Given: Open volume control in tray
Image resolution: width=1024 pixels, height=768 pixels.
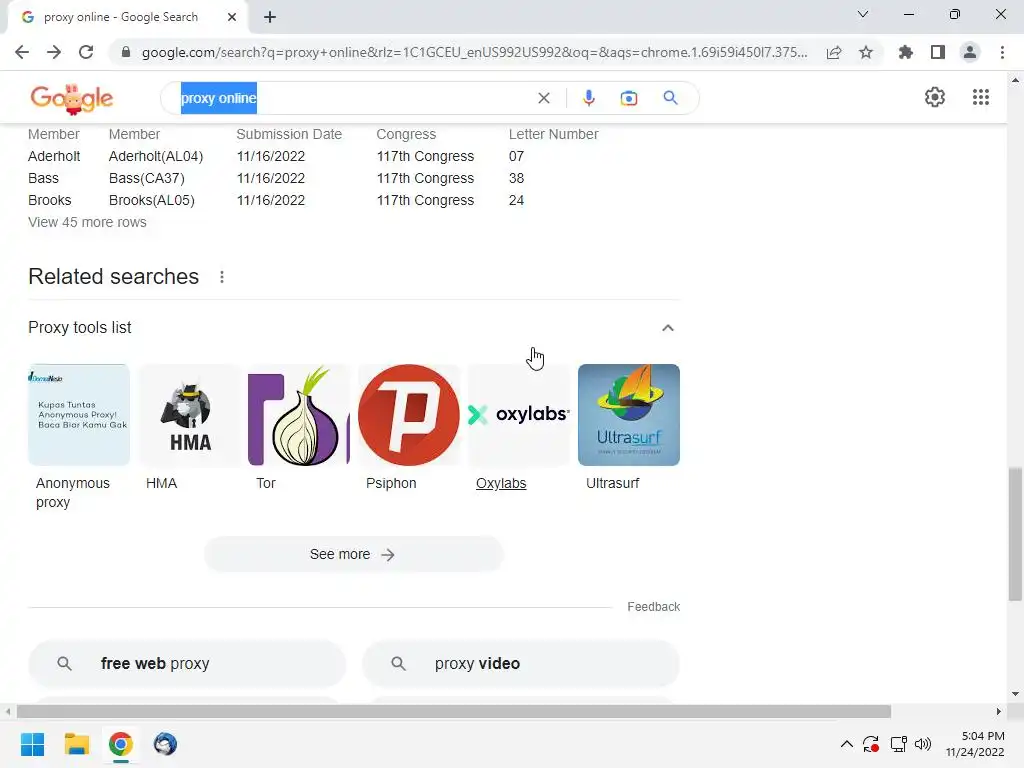Looking at the screenshot, I should [x=923, y=744].
